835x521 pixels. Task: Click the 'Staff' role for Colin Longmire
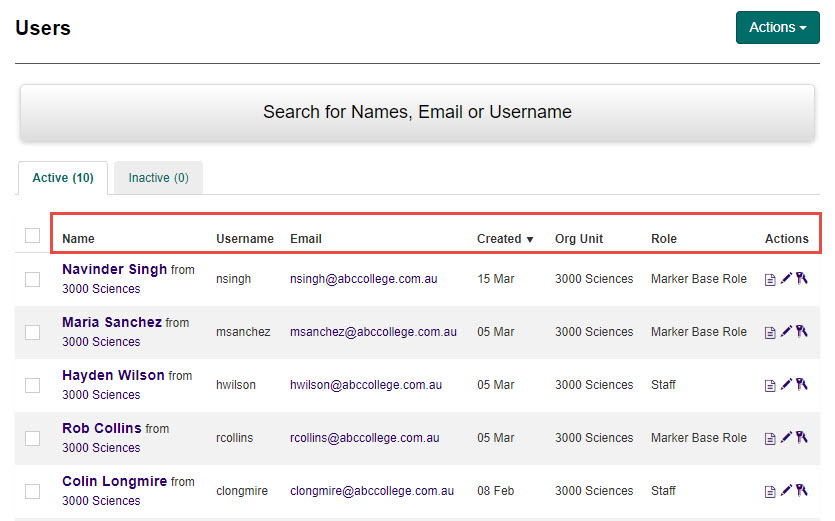click(x=663, y=491)
